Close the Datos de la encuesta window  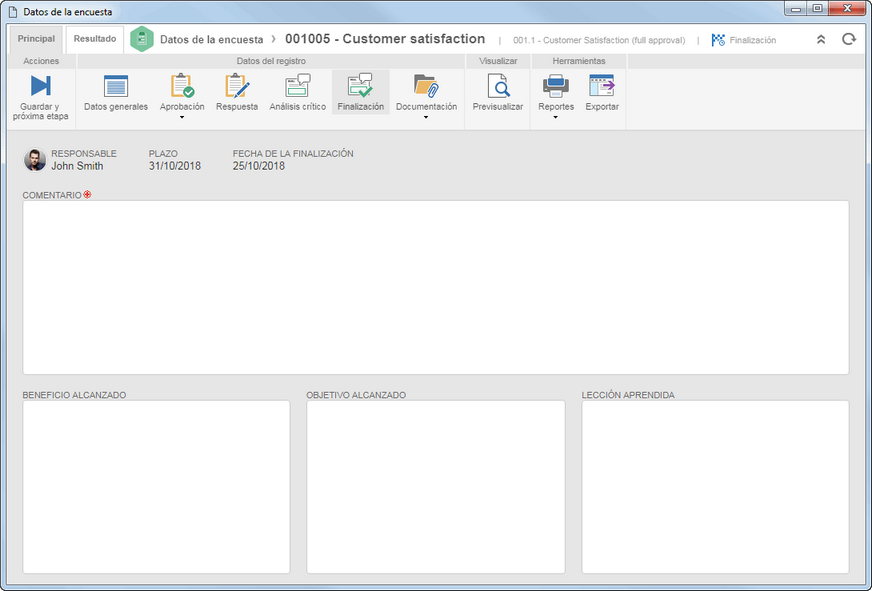(x=847, y=8)
